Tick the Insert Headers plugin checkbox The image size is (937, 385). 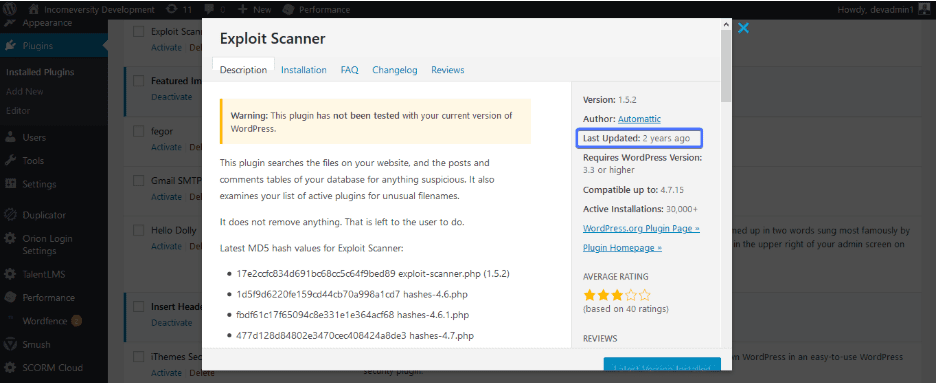point(139,307)
